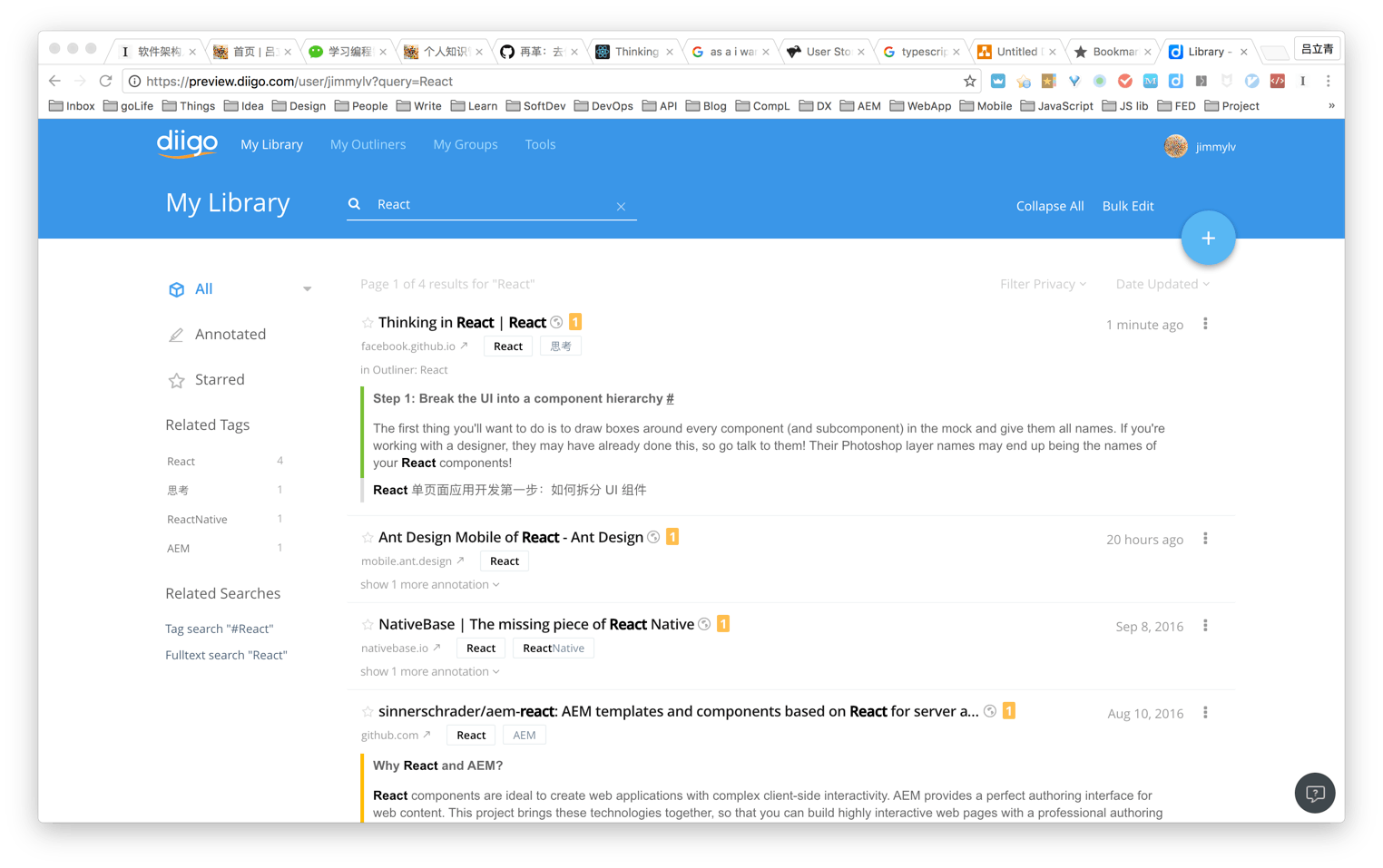Viewport: 1383px width, 868px height.
Task: Open the help chat bubble icon
Action: [1315, 794]
